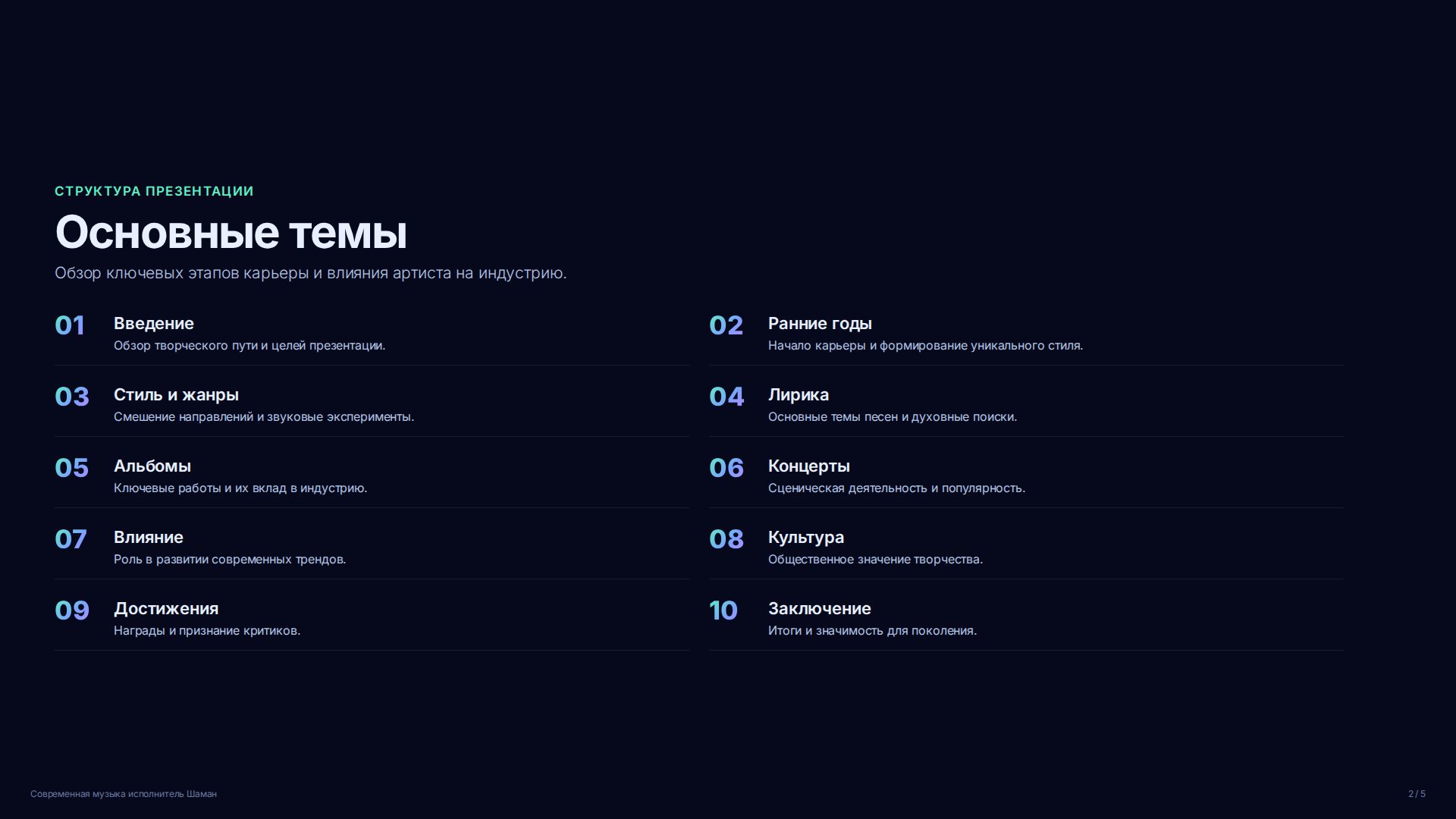Click the 'Влияние' title
This screenshot has width=1456, height=819.
tap(149, 538)
